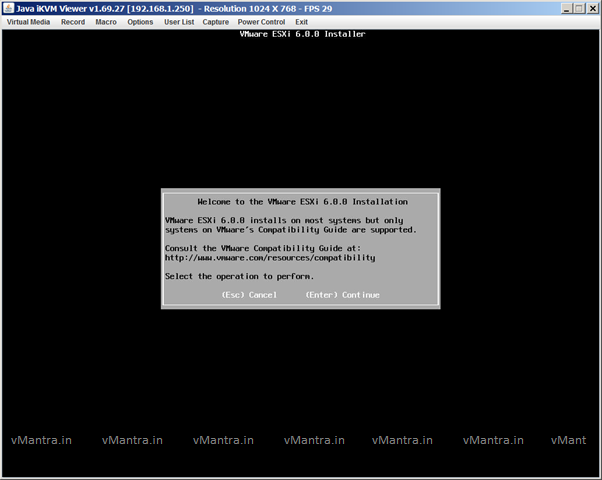Click 'Consult the VMware Compatibility Guide at:' text
The image size is (602, 480).
pyautogui.click(x=263, y=248)
